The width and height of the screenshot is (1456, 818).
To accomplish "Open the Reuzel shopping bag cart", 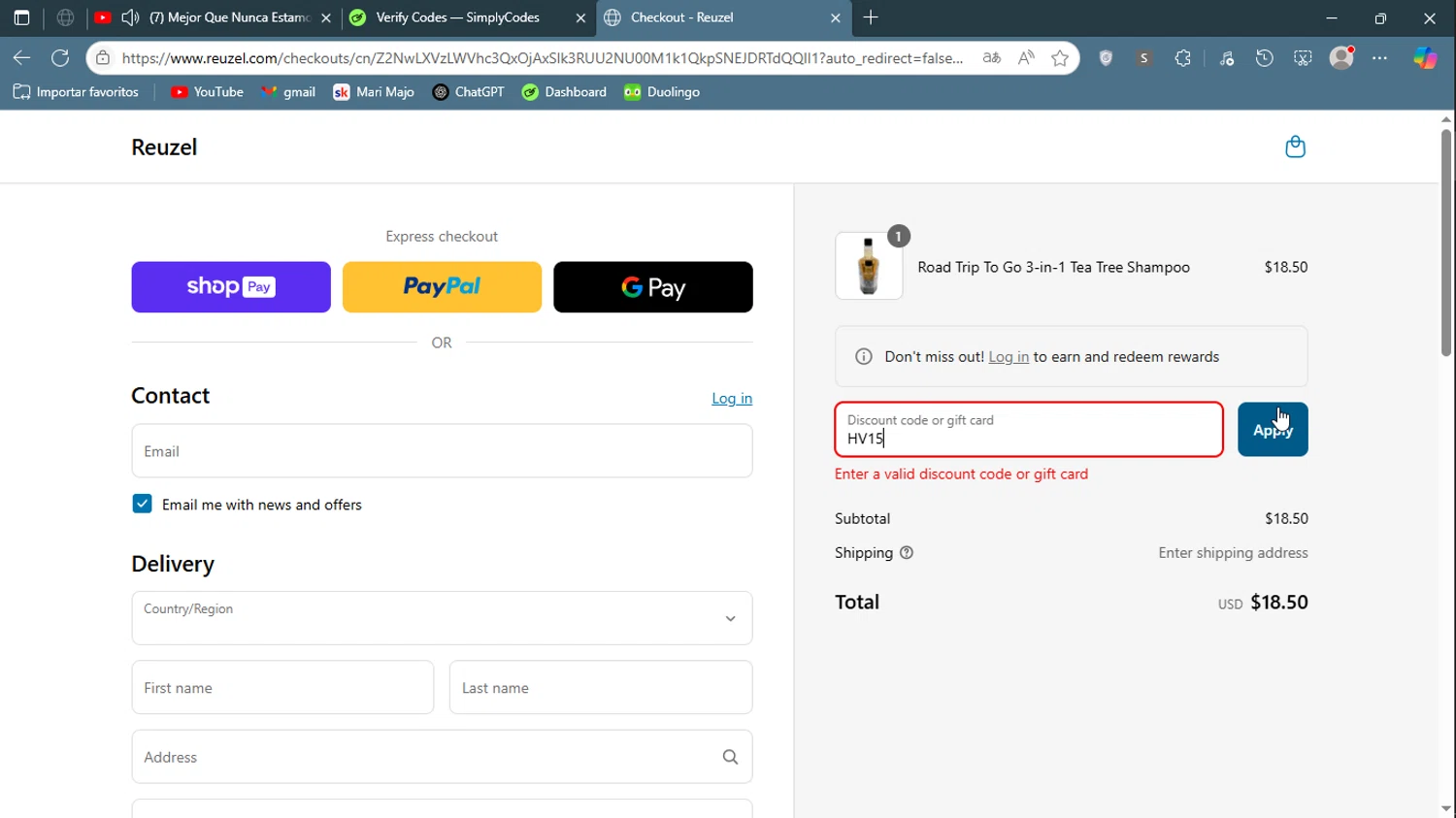I will (1295, 147).
